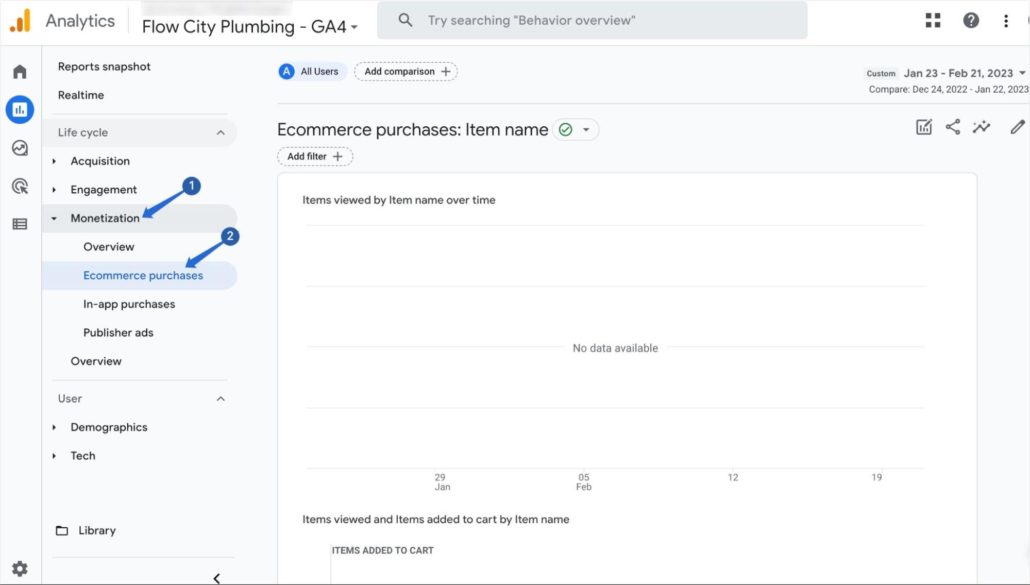Click the 'ITEMS ADDED TO CART' axis label
The image size is (1030, 585).
(x=382, y=551)
